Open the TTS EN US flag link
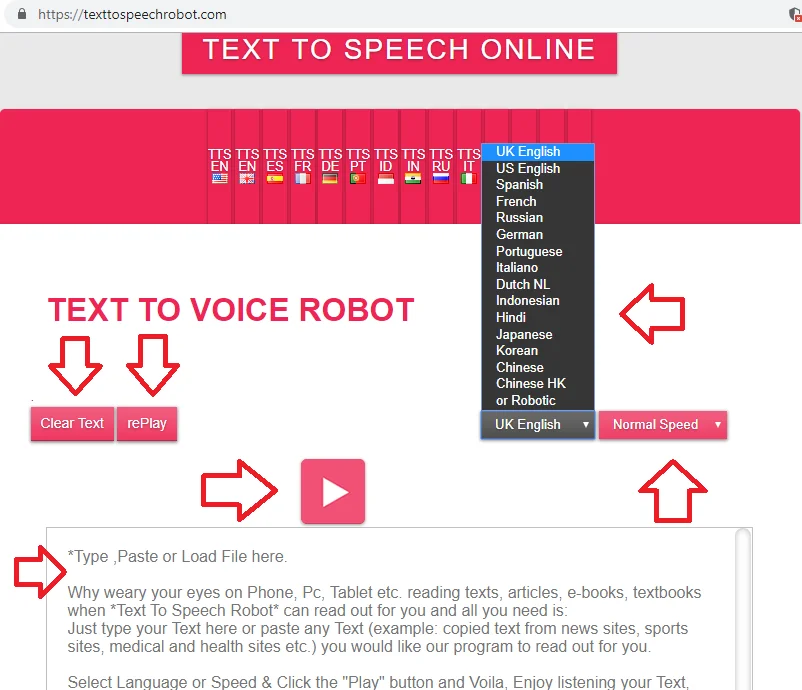Screen dimensions: 802x690 pos(219,166)
